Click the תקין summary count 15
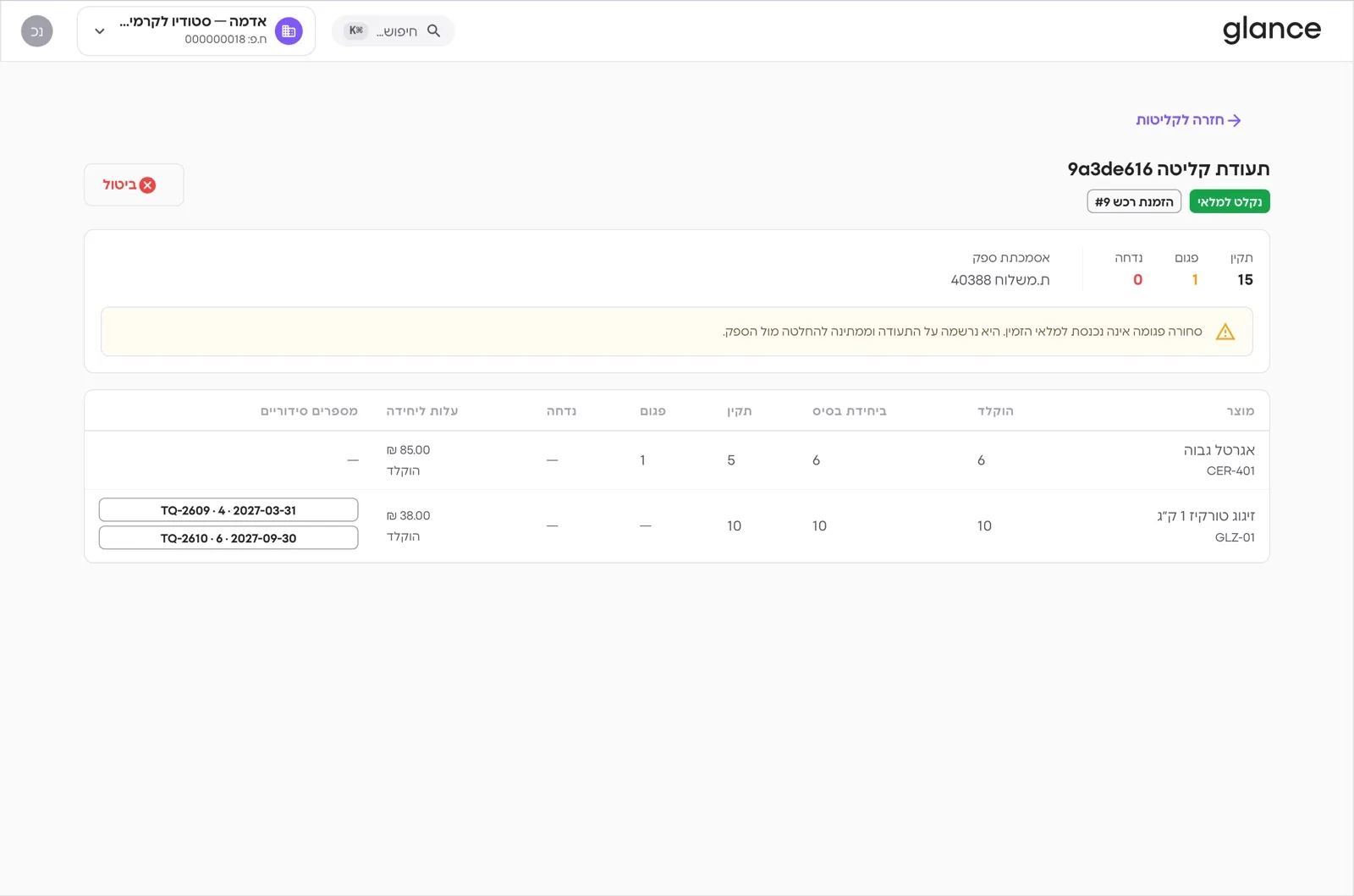Screen dimensions: 1354x896 coord(1245,280)
